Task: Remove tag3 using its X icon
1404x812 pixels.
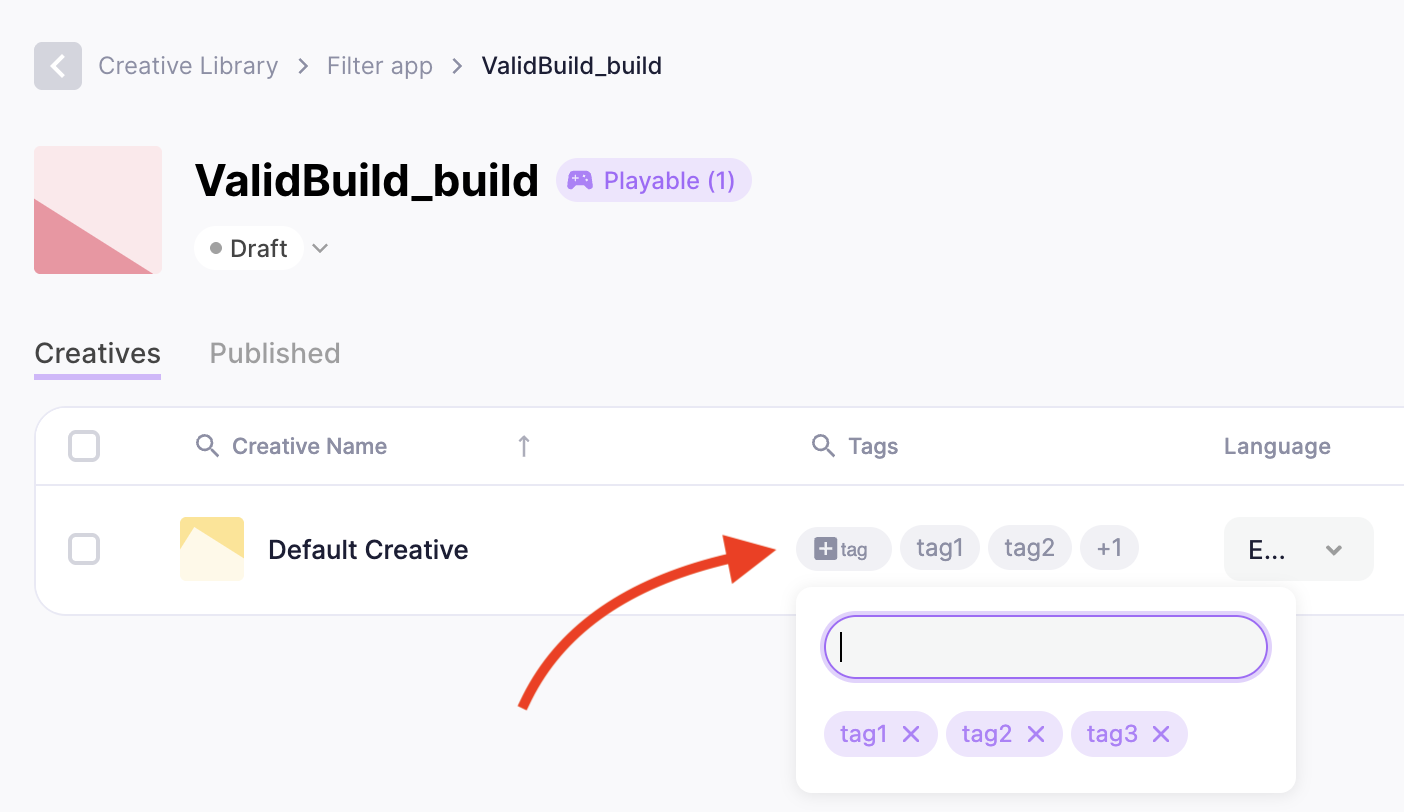Action: pos(1161,734)
